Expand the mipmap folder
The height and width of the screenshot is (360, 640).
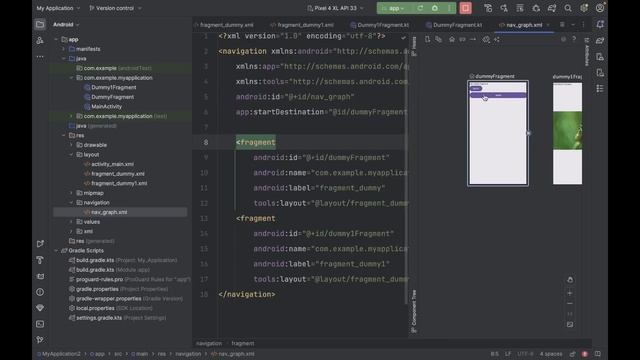[71, 193]
